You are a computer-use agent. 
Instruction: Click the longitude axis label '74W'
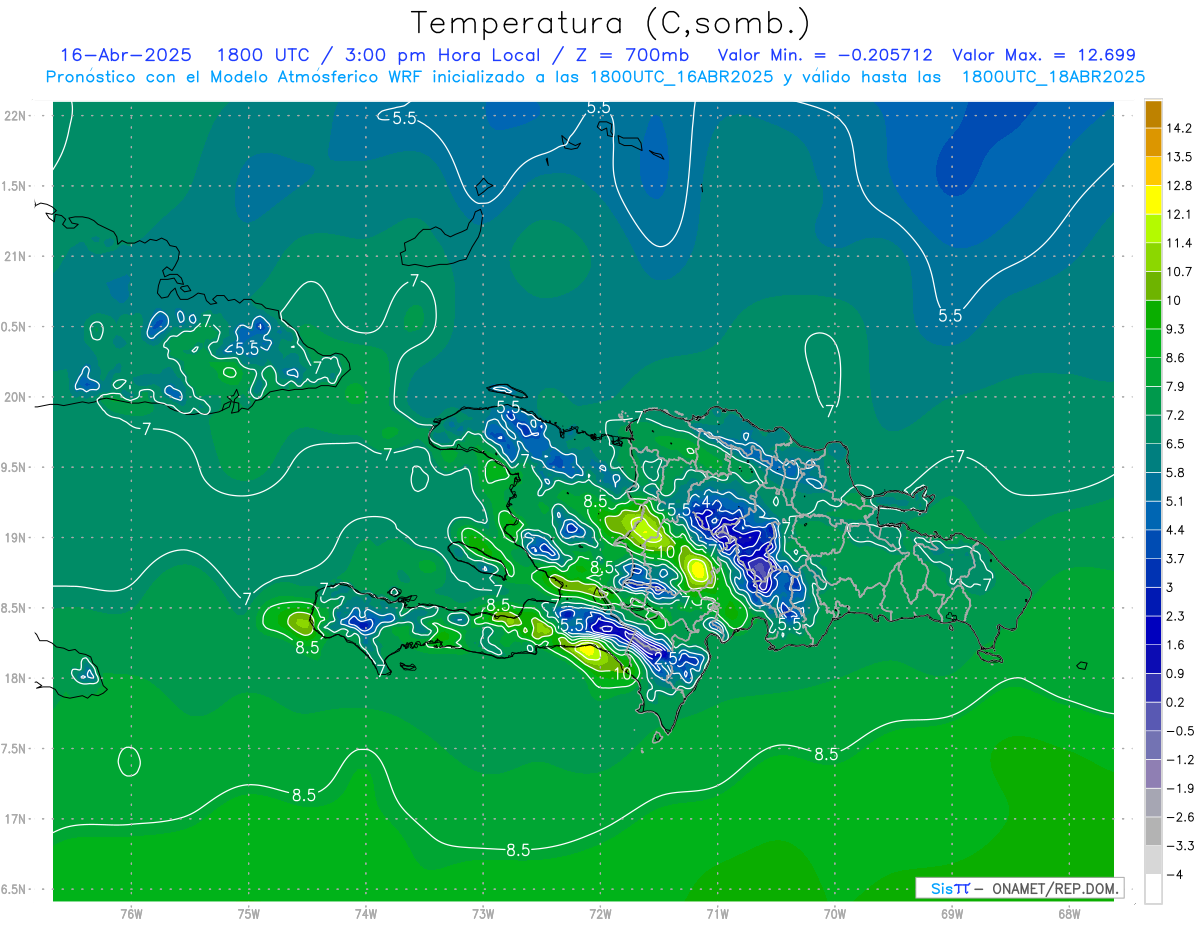[366, 914]
